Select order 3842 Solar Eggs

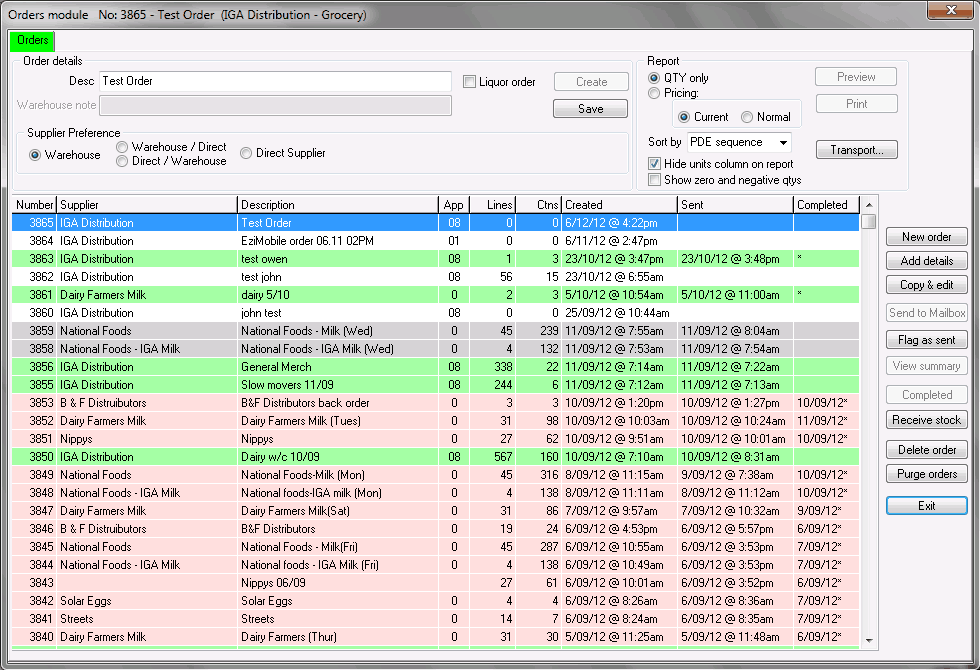436,601
